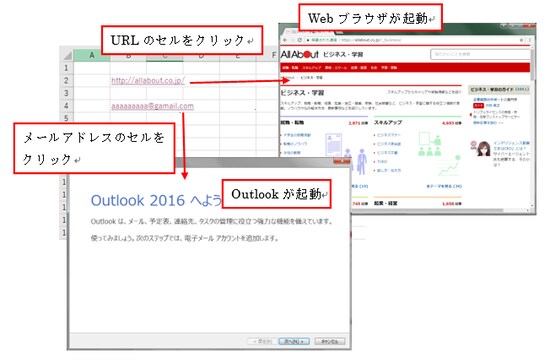Select Excel row 2 header

(x=66, y=80)
